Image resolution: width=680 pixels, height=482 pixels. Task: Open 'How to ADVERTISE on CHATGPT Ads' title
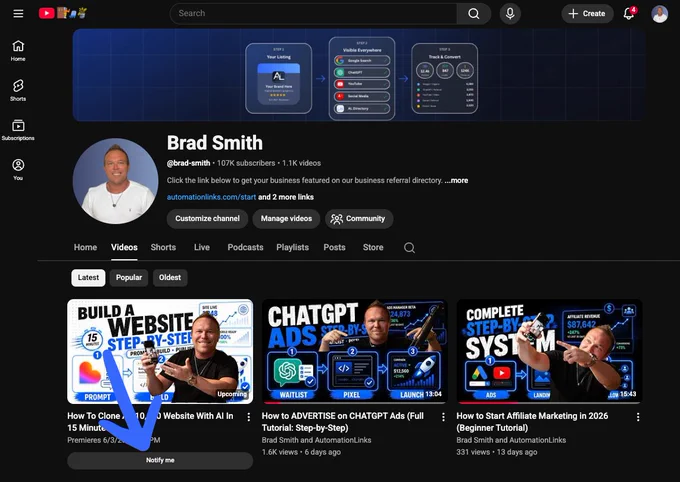click(343, 422)
